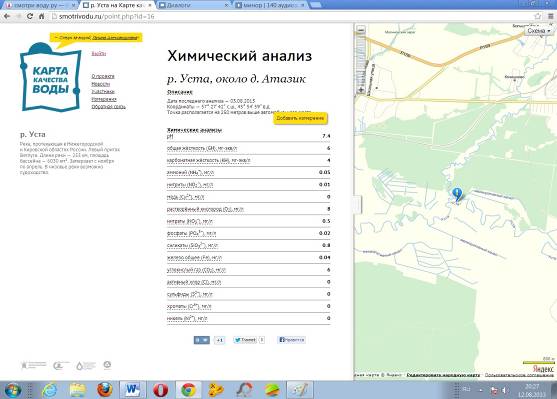Reload the page with browser refresh icon
Image resolution: width=557 pixels, height=399 pixels.
pyautogui.click(x=30, y=16)
